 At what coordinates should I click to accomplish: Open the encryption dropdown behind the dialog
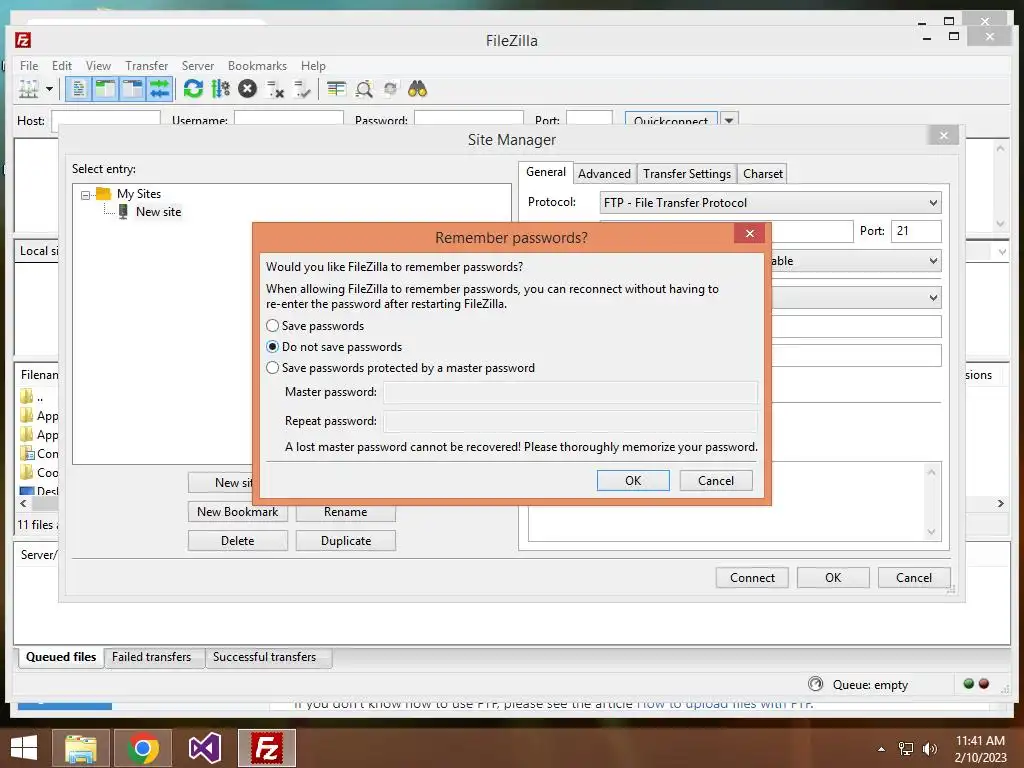tap(933, 261)
